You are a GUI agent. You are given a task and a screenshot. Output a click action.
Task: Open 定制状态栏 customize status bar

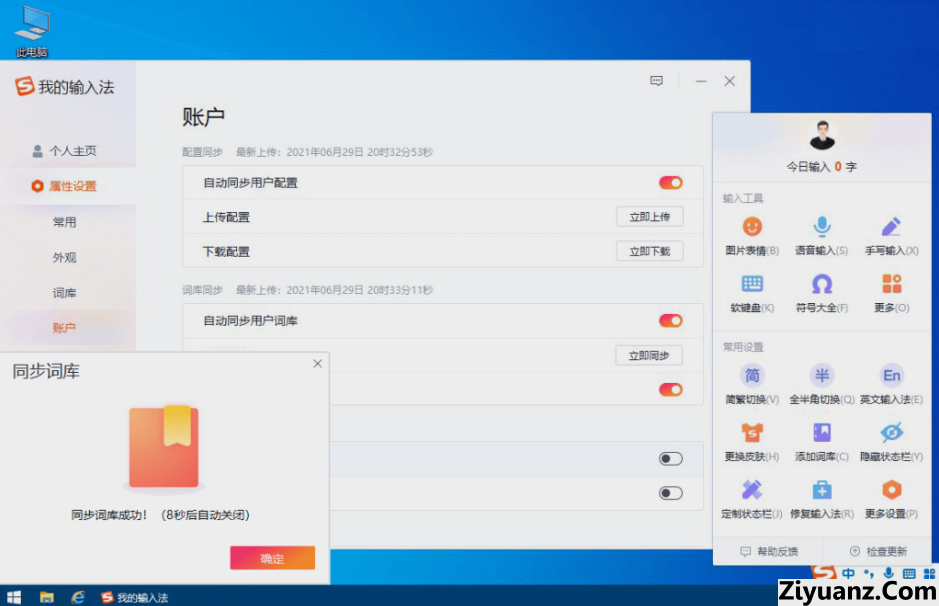752,490
